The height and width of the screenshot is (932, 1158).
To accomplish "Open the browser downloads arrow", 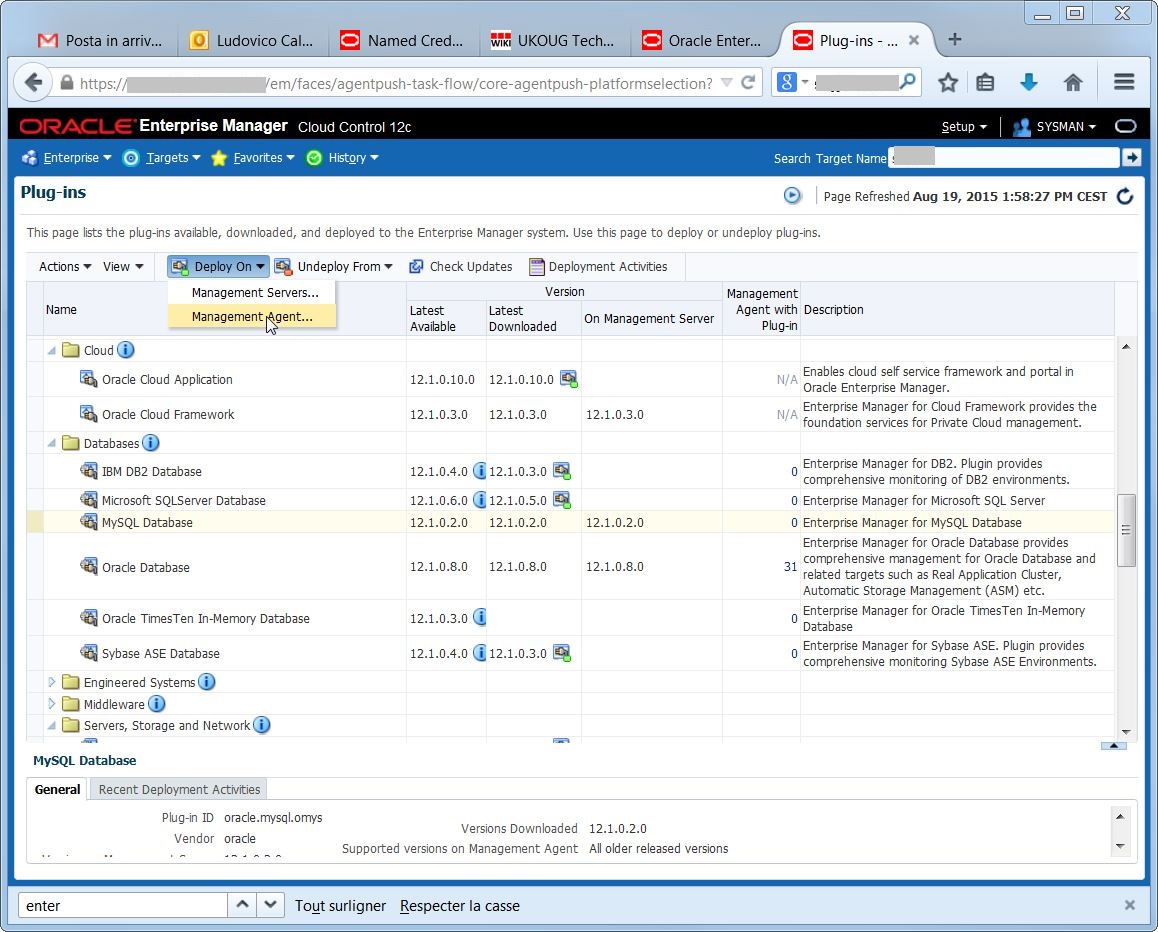I will click(x=1029, y=83).
